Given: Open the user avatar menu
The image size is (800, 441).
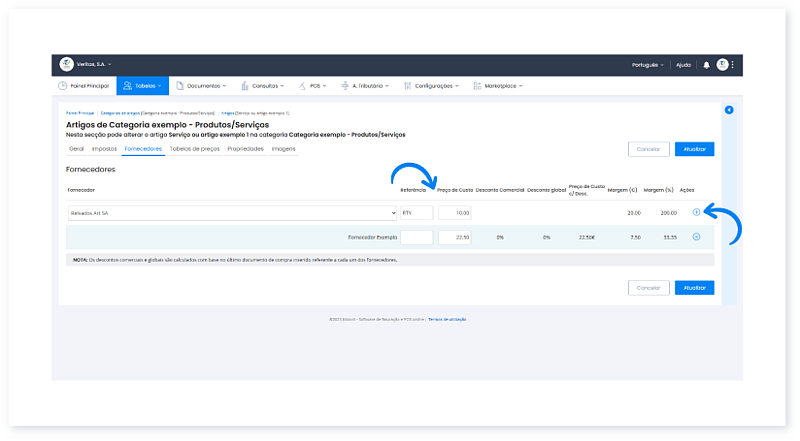Looking at the screenshot, I should coord(722,64).
